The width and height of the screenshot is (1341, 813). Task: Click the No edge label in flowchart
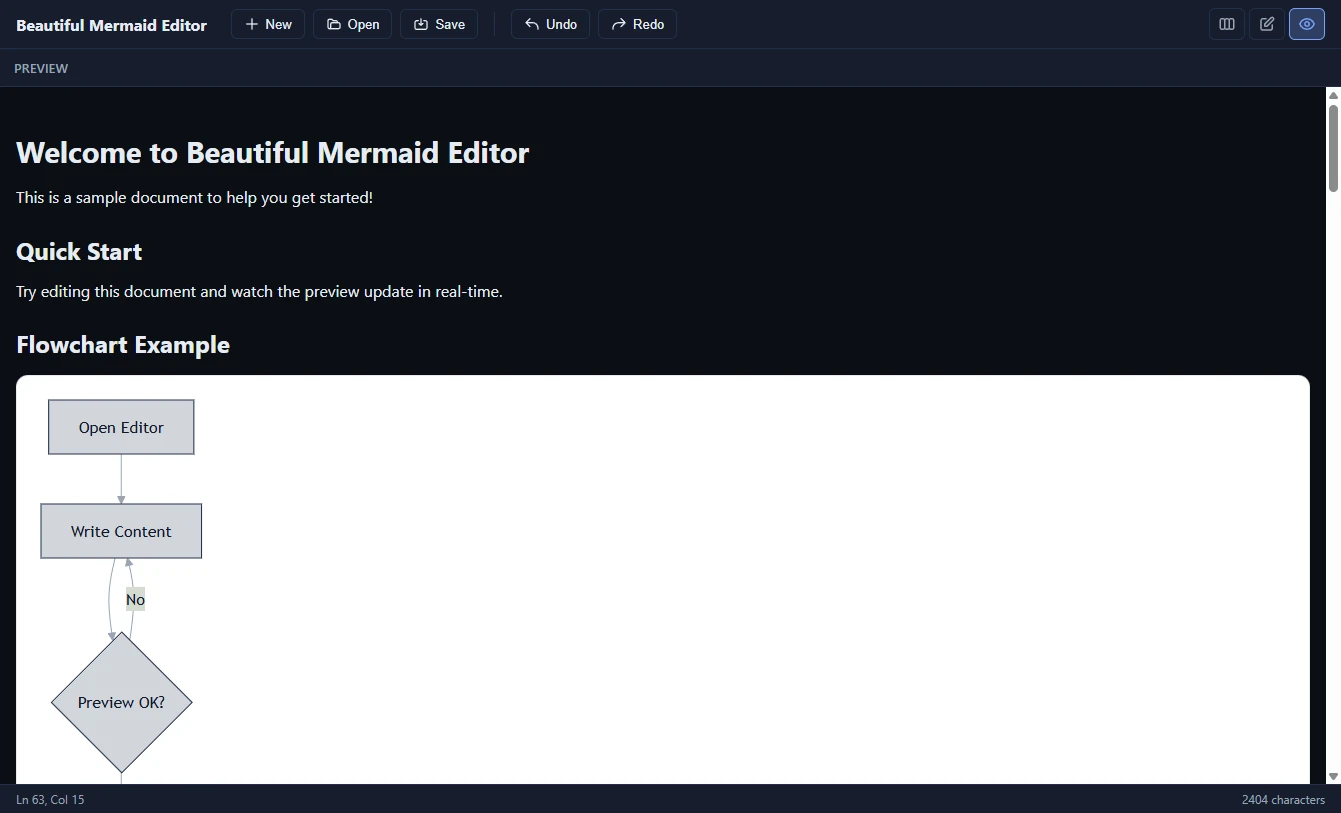tap(135, 600)
